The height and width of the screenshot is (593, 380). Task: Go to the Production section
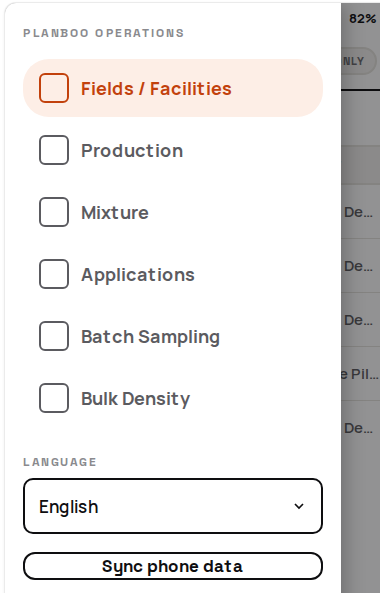click(x=173, y=150)
